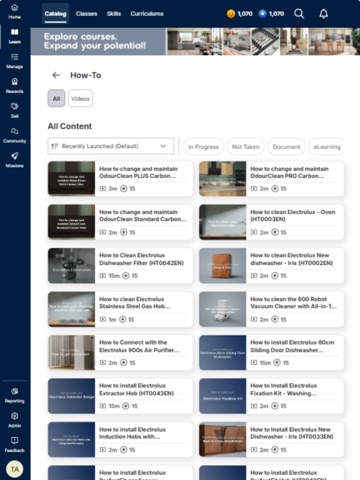Switch to the Skills tab

[x=114, y=14]
